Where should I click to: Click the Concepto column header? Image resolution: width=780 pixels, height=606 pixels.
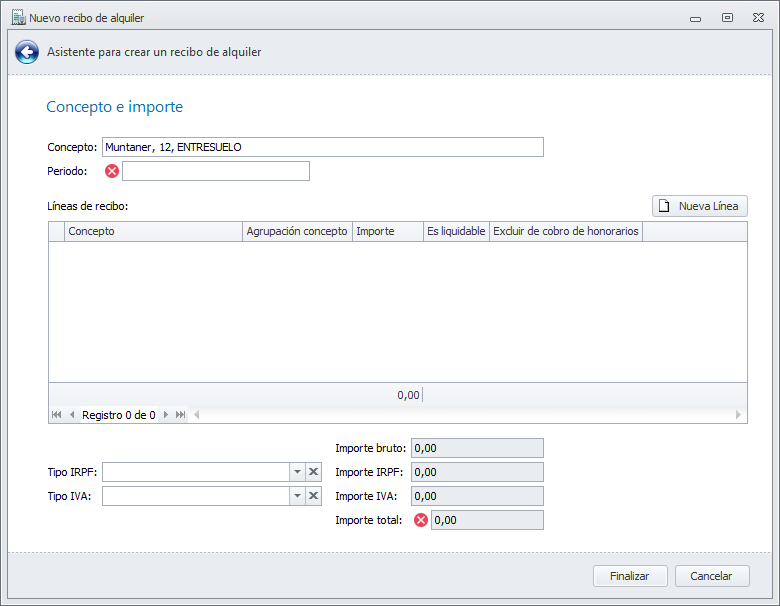point(153,231)
